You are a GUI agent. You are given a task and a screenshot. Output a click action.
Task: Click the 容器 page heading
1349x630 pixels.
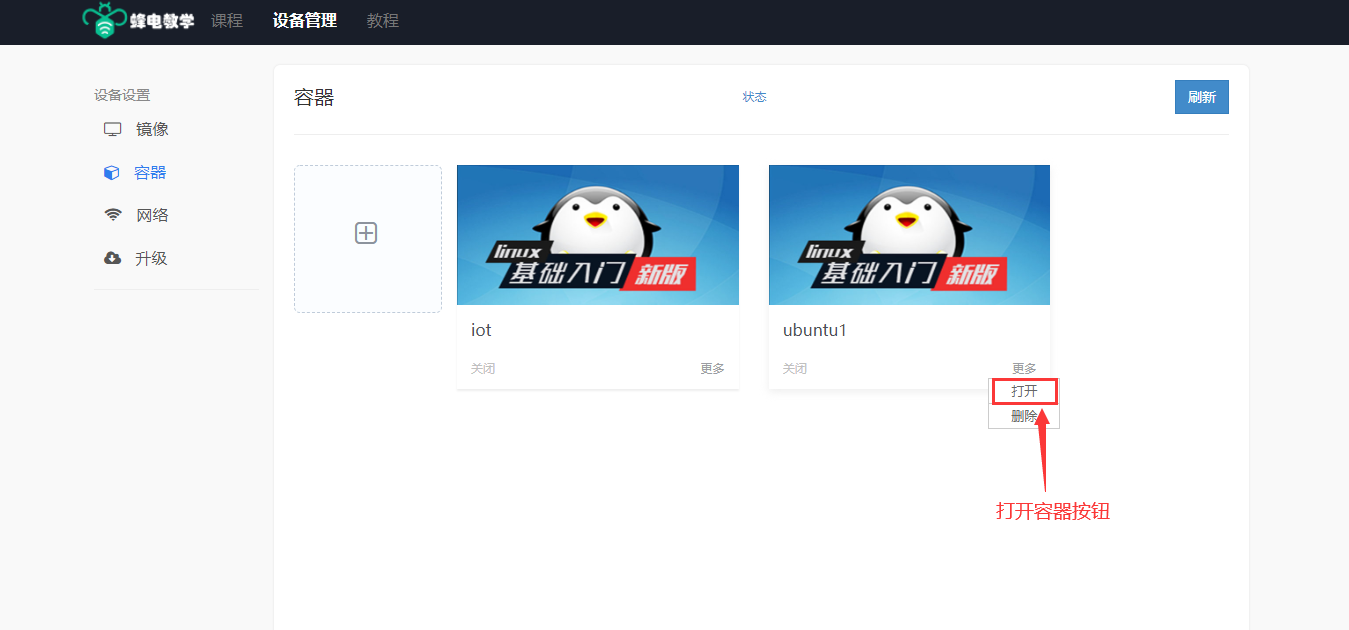[x=314, y=97]
